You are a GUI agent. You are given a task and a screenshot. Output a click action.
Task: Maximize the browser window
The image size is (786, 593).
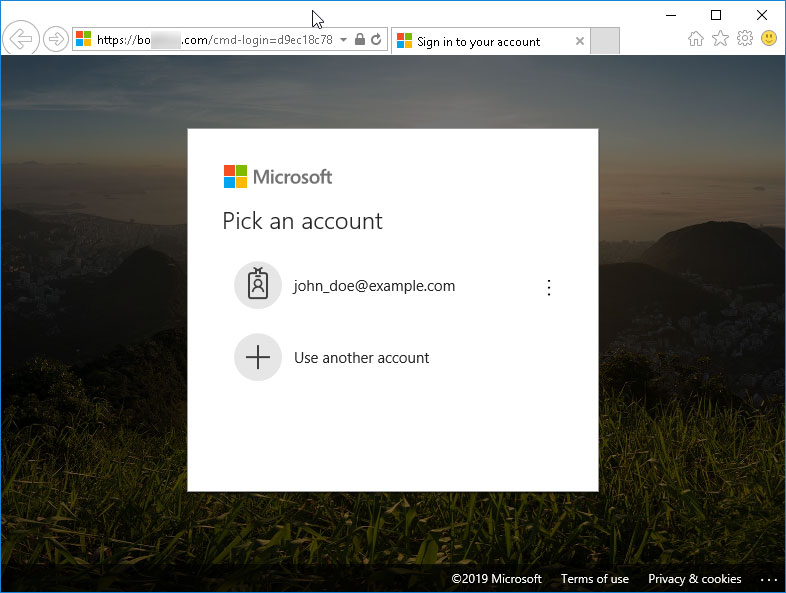click(716, 15)
